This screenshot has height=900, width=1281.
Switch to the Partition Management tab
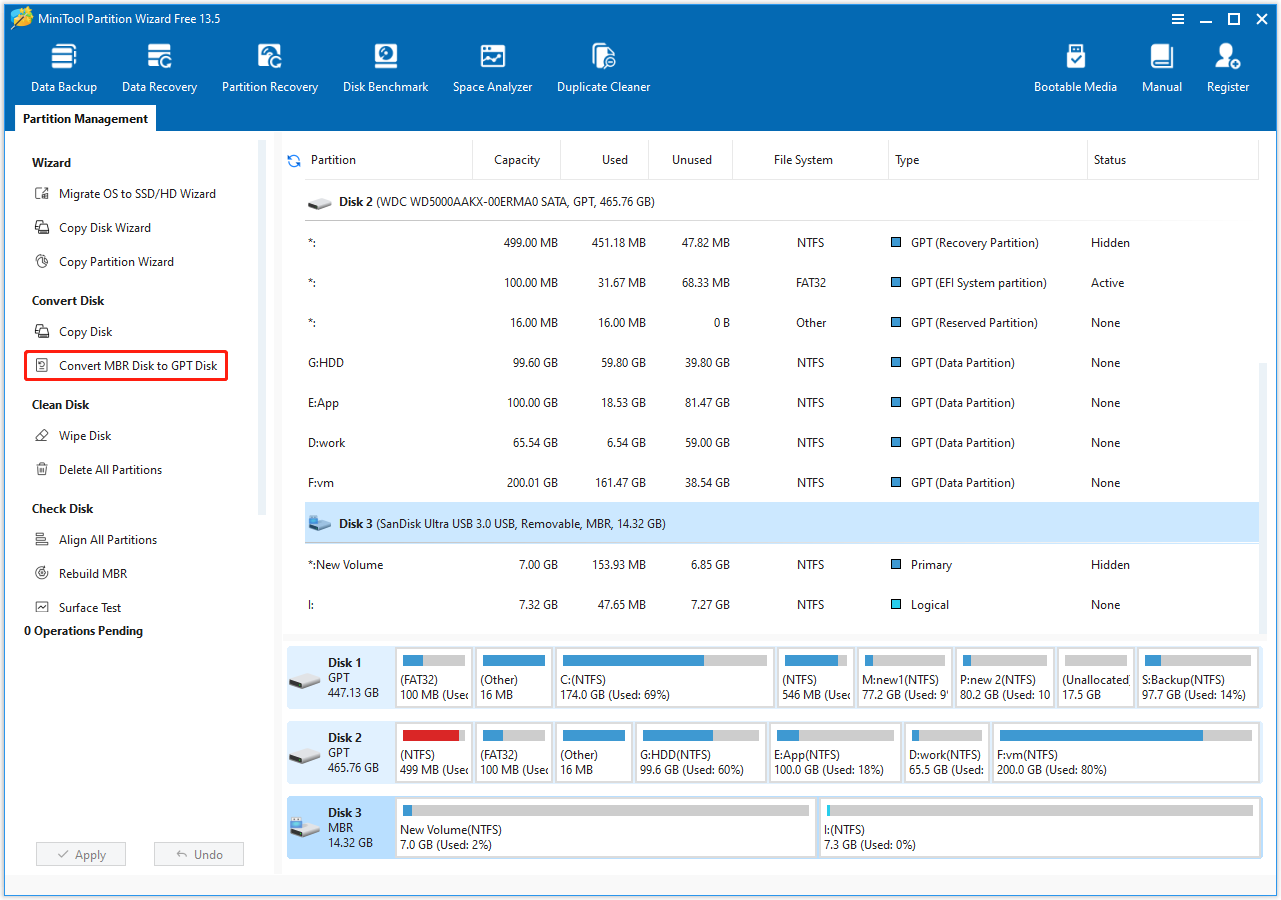pyautogui.click(x=84, y=118)
